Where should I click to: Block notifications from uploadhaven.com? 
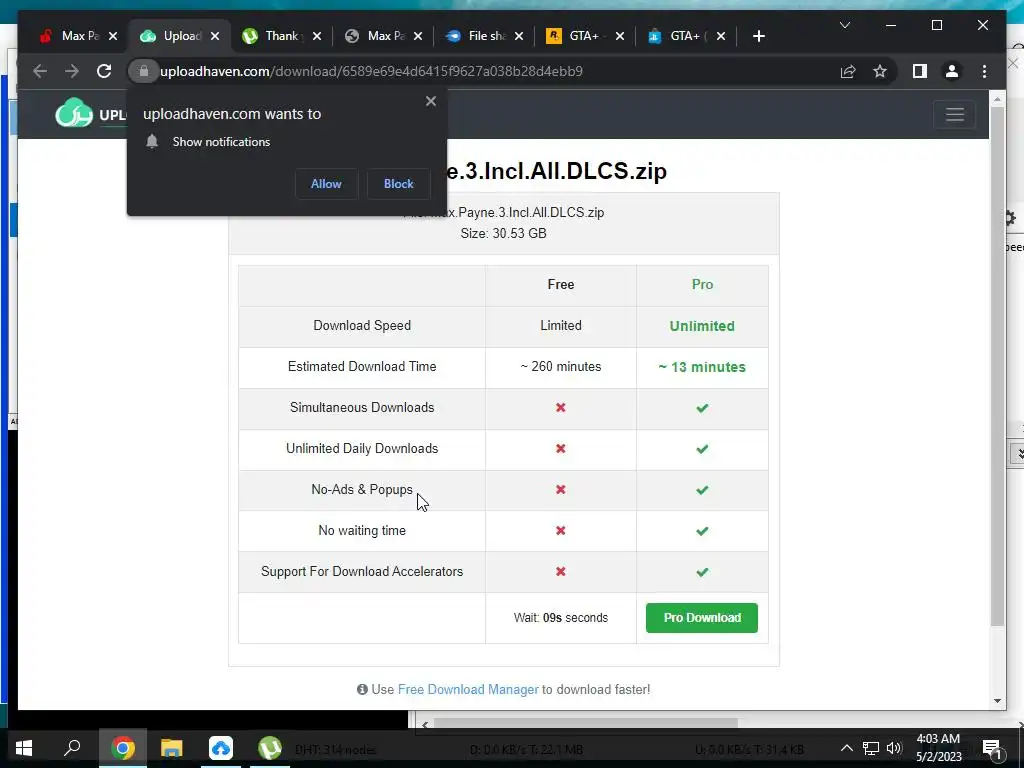(398, 184)
